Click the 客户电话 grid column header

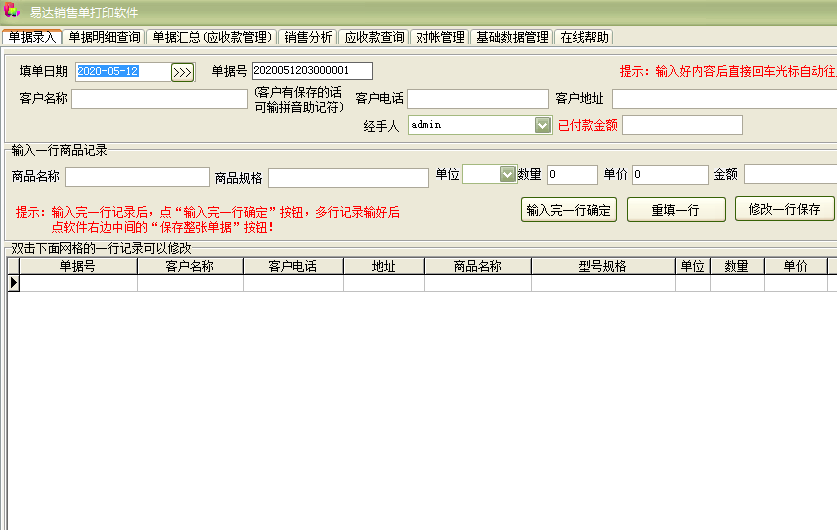(x=293, y=266)
